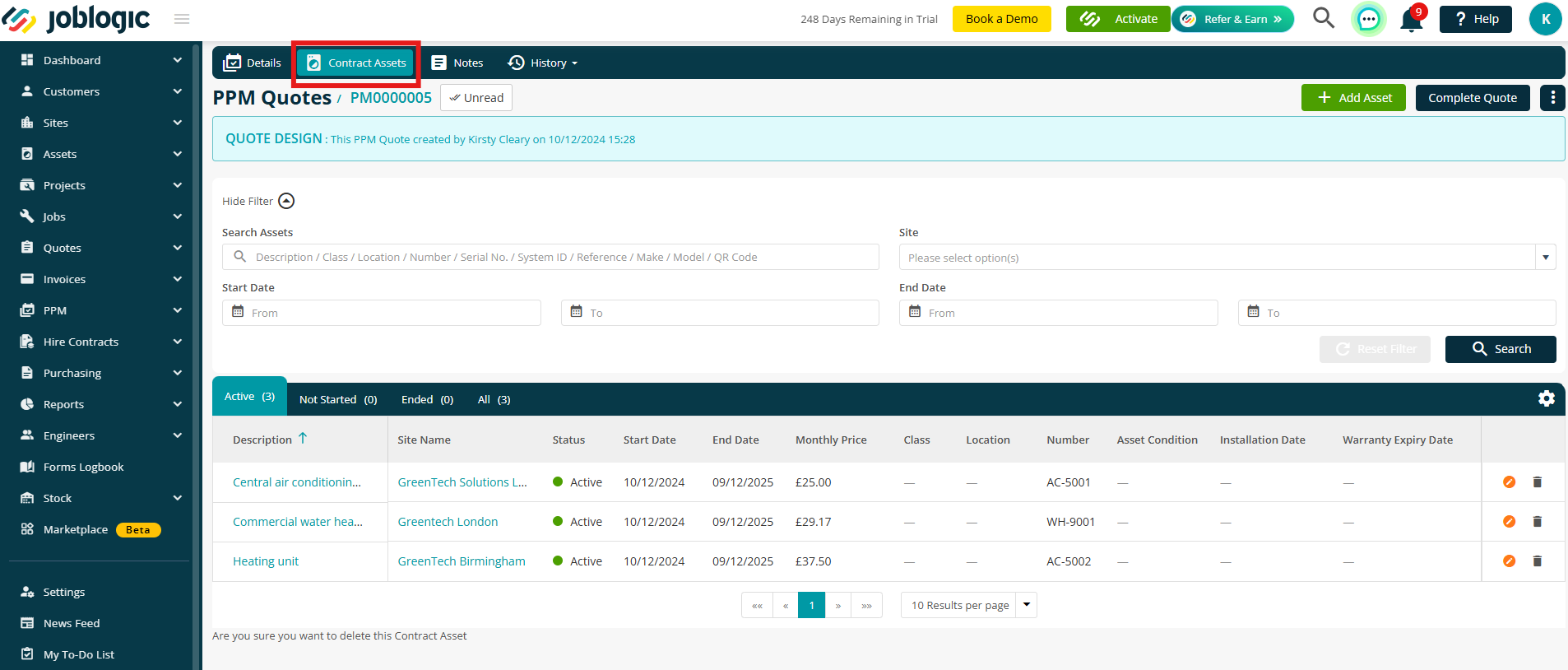Switch to the Details tab
The height and width of the screenshot is (670, 1568).
click(253, 63)
